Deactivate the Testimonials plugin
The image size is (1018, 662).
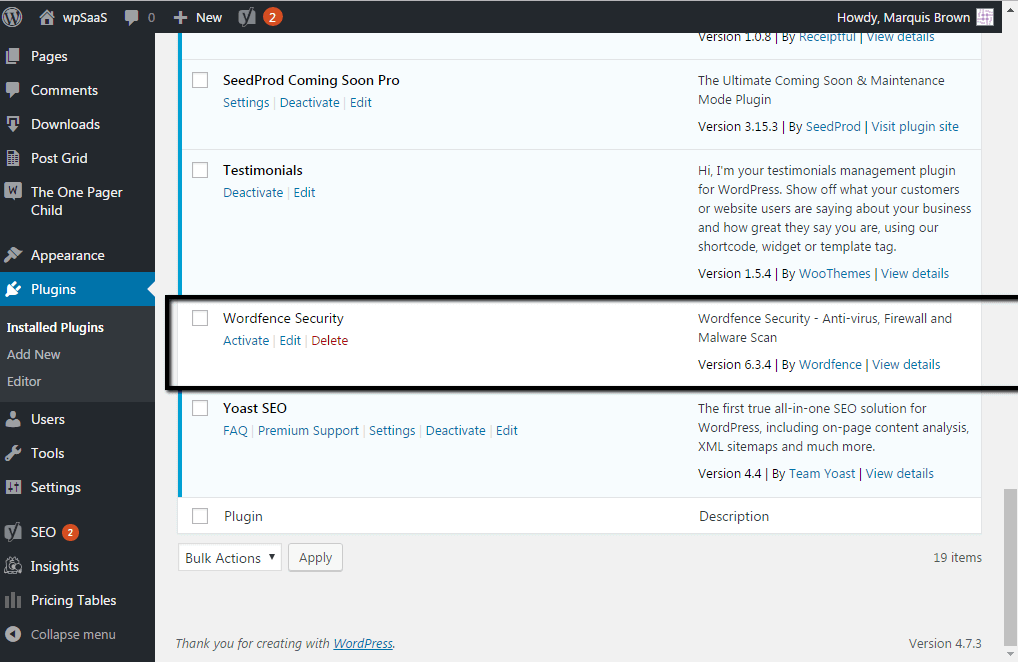[x=253, y=193]
